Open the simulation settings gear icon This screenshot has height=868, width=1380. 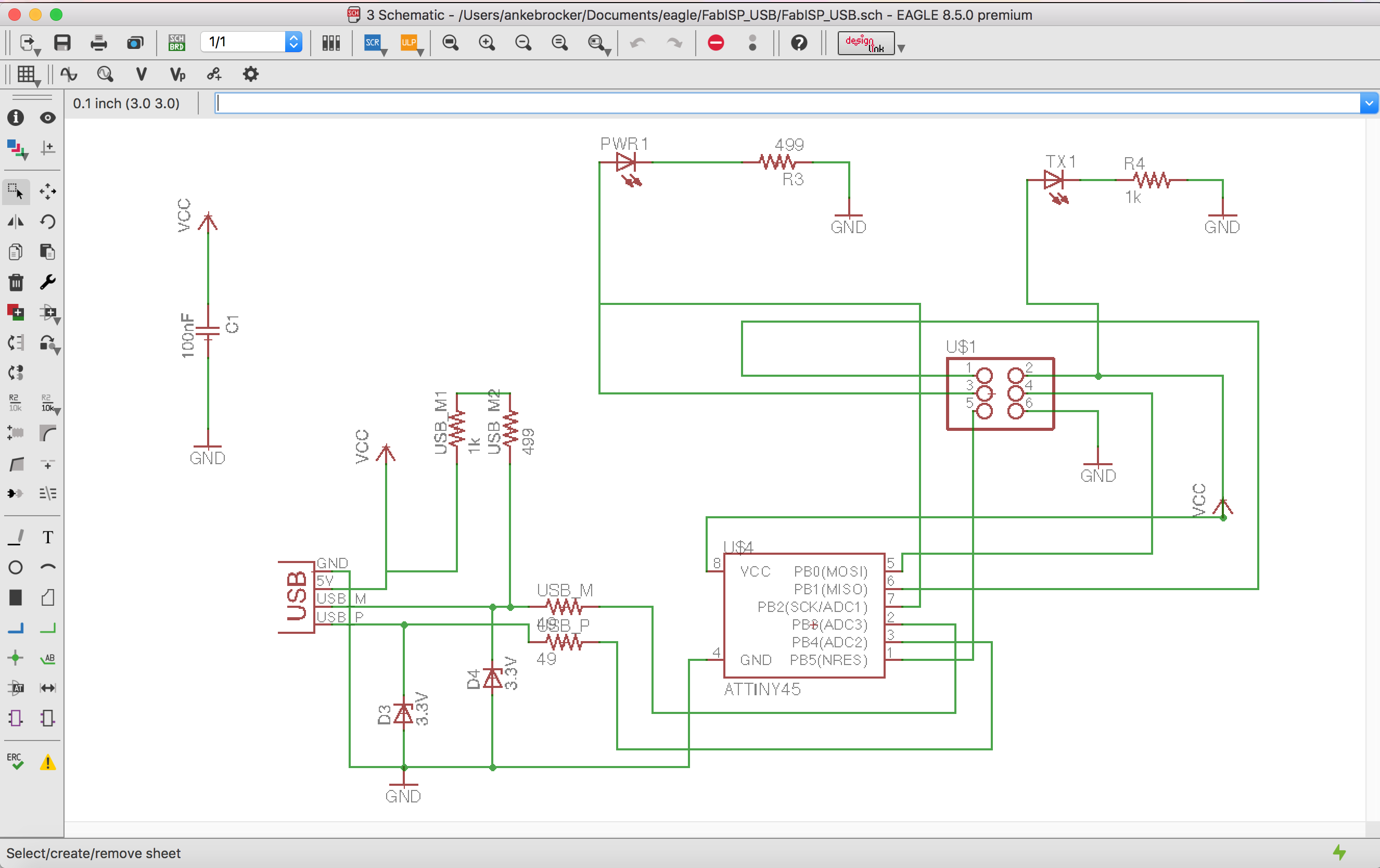click(x=250, y=74)
